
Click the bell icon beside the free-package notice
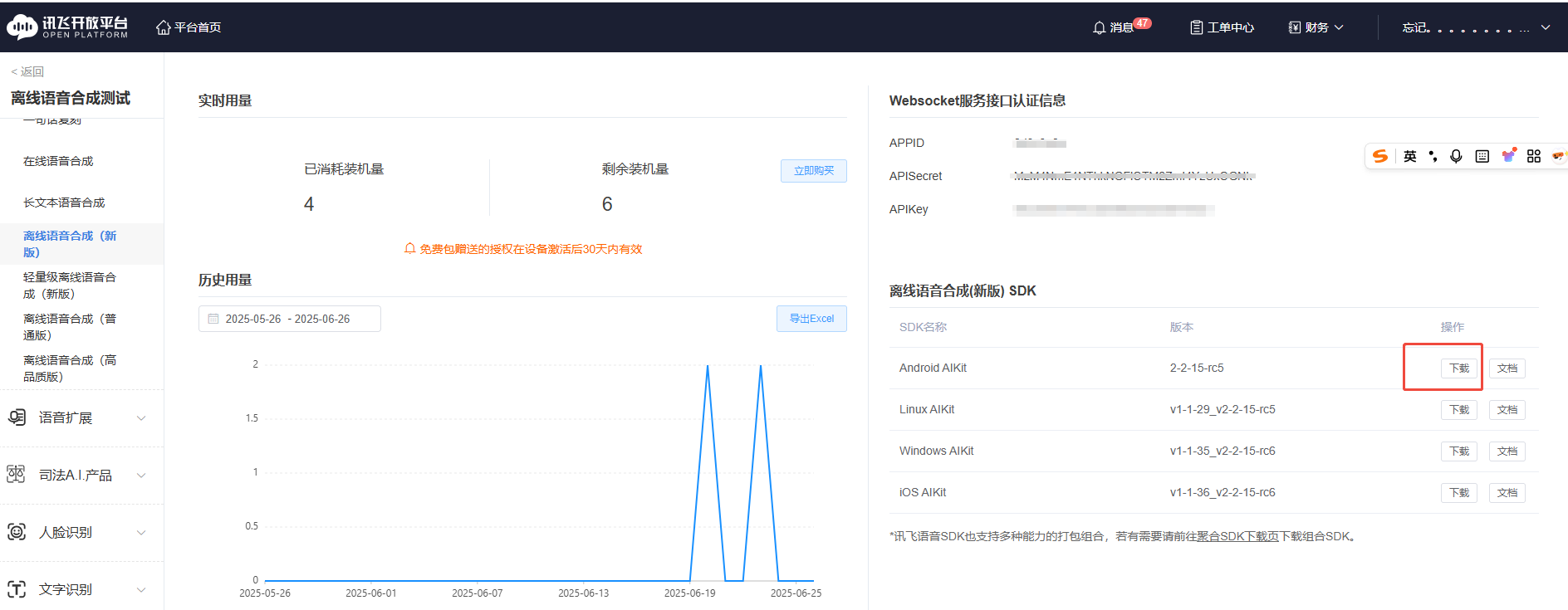pyautogui.click(x=409, y=248)
